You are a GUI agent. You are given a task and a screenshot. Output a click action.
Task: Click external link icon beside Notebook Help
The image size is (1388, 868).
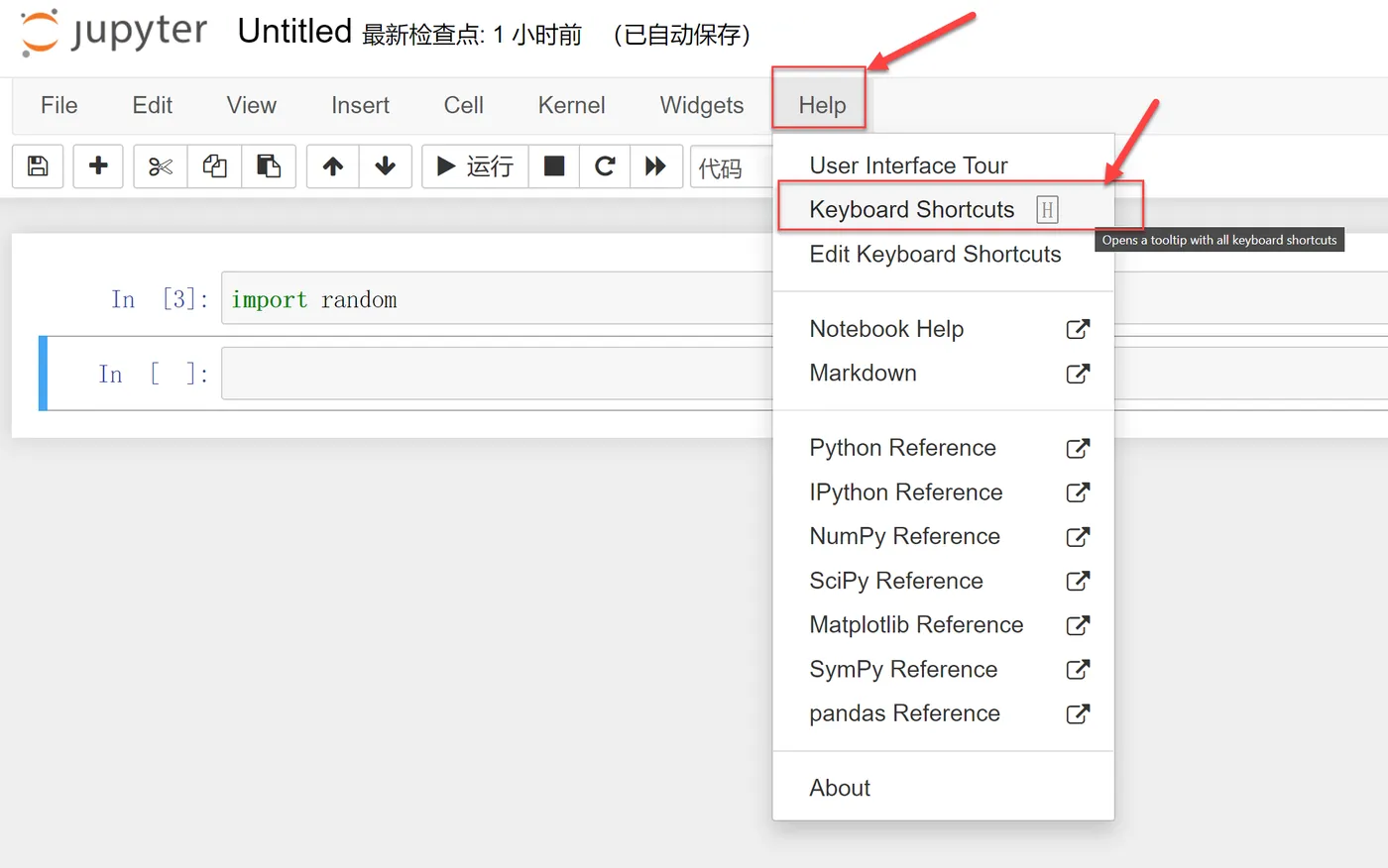click(x=1078, y=329)
